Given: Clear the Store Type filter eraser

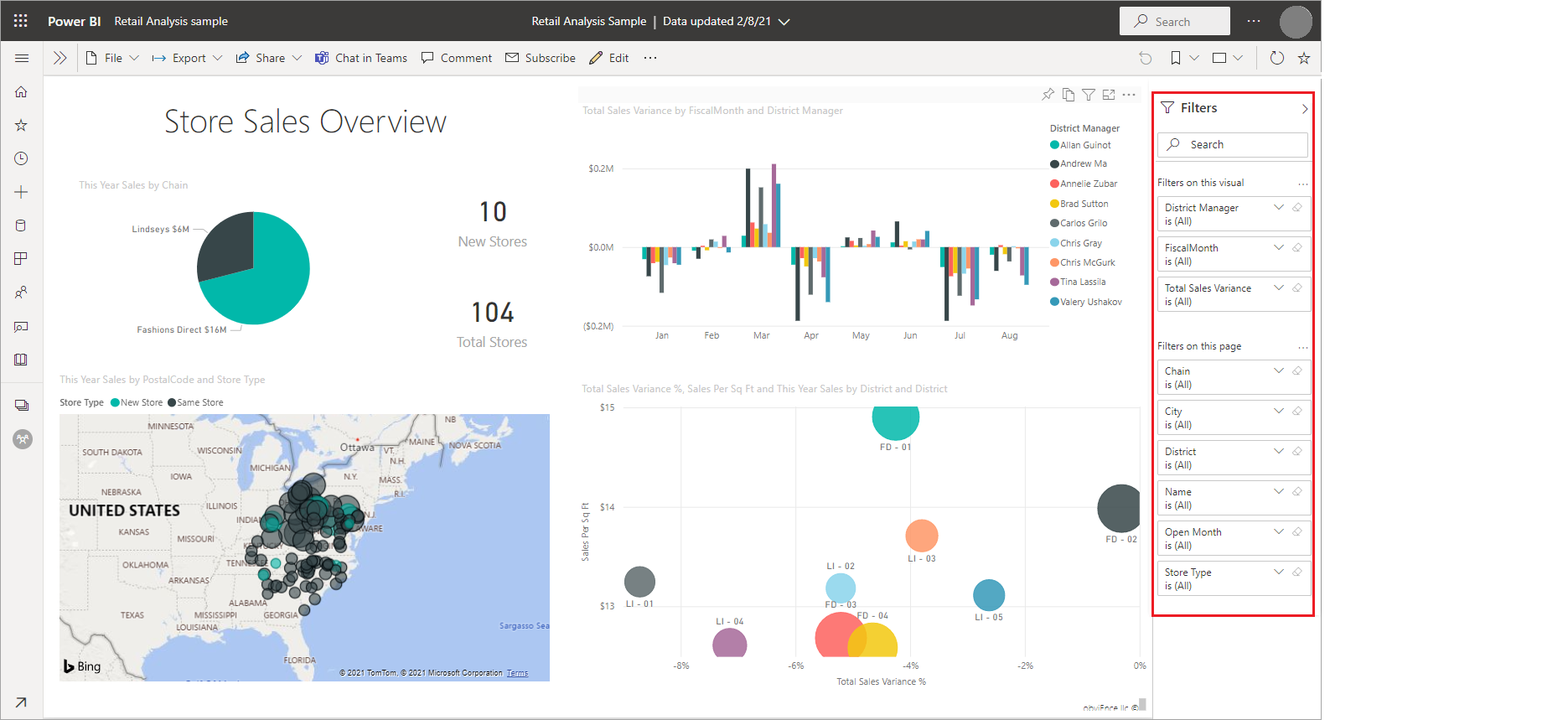Looking at the screenshot, I should tap(1297, 572).
